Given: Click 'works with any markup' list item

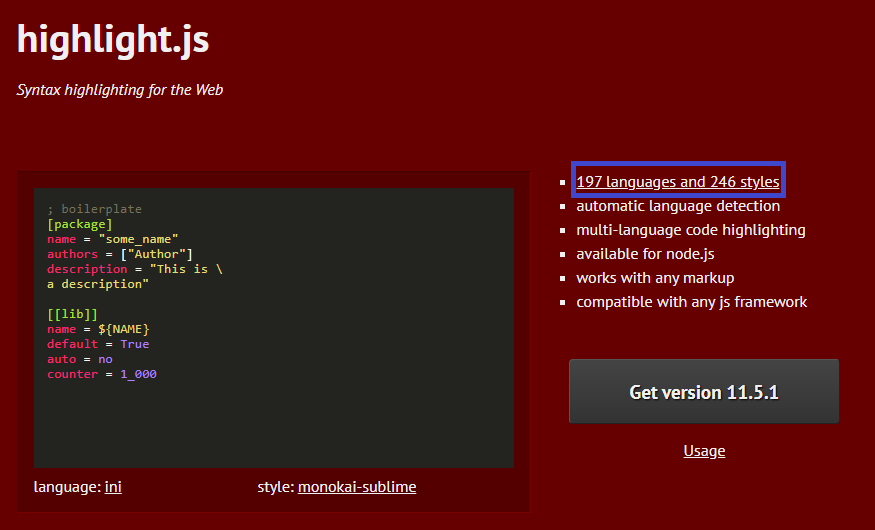Looking at the screenshot, I should click(655, 278).
